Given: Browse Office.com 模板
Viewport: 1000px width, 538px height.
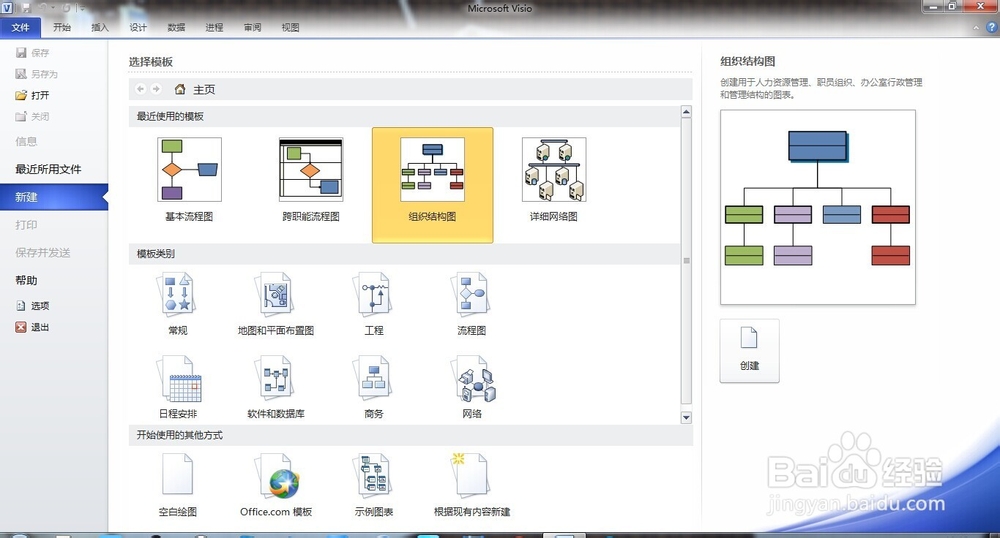Looking at the screenshot, I should 276,485.
